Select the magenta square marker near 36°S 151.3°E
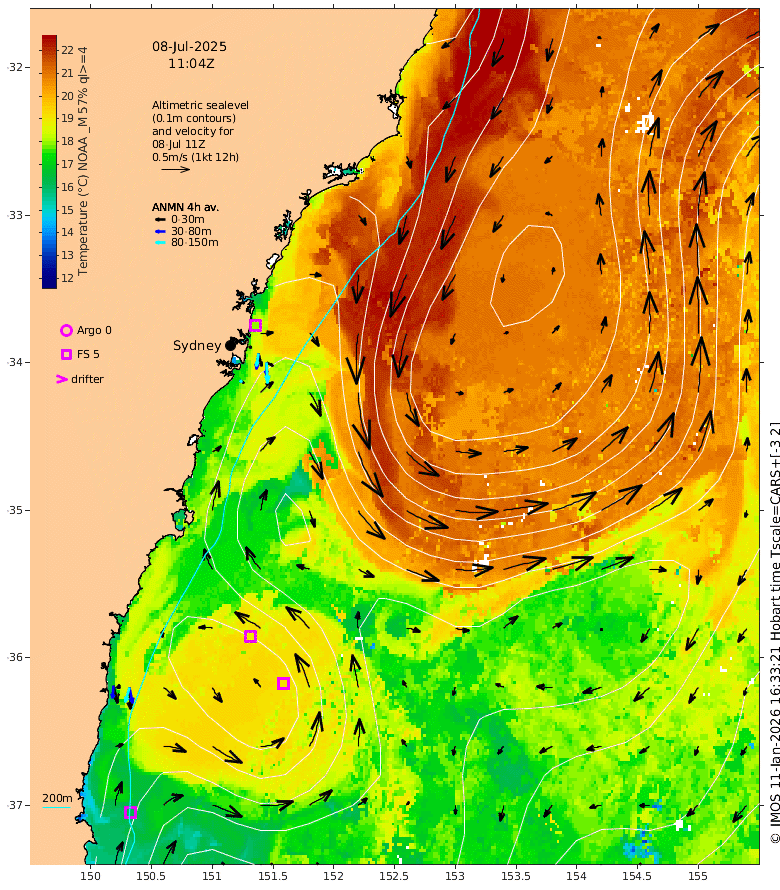 click(x=250, y=636)
